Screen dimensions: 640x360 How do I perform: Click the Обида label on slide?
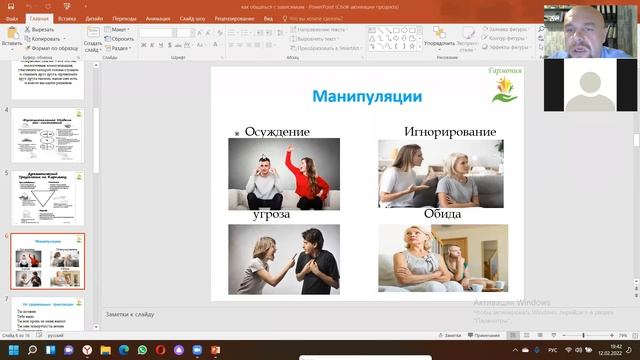click(442, 213)
